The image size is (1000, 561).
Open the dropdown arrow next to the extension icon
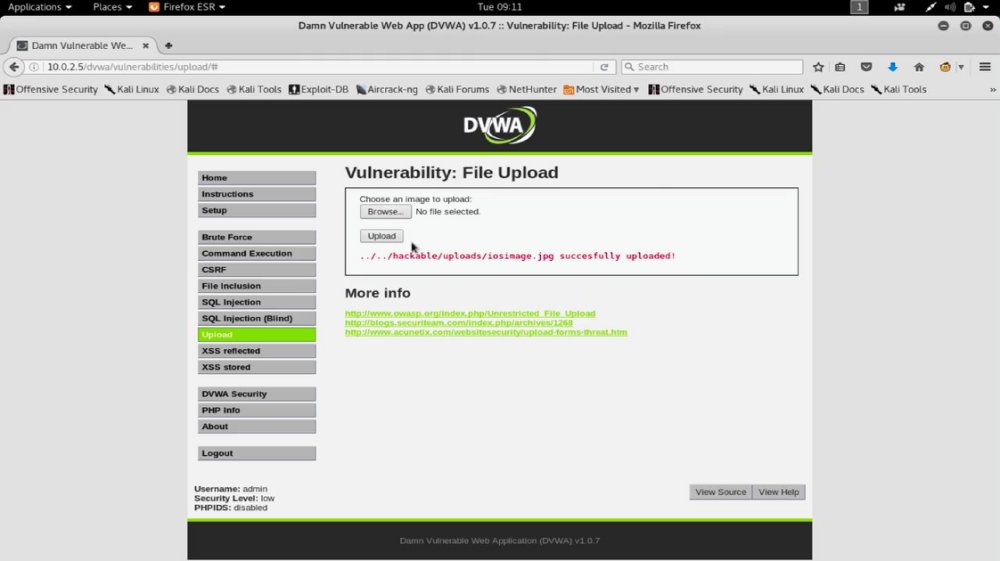(x=961, y=67)
